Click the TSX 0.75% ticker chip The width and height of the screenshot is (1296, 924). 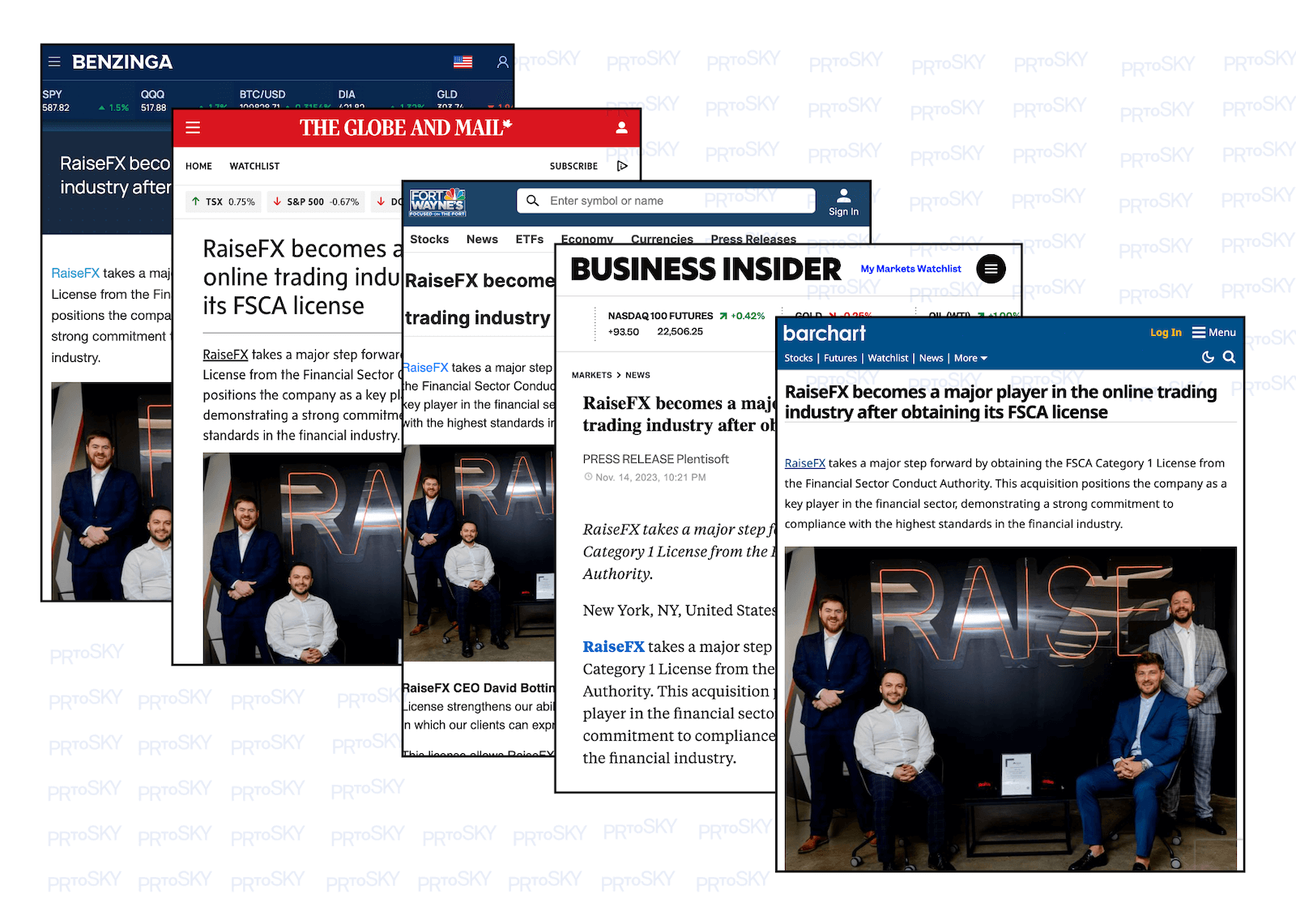pos(224,202)
